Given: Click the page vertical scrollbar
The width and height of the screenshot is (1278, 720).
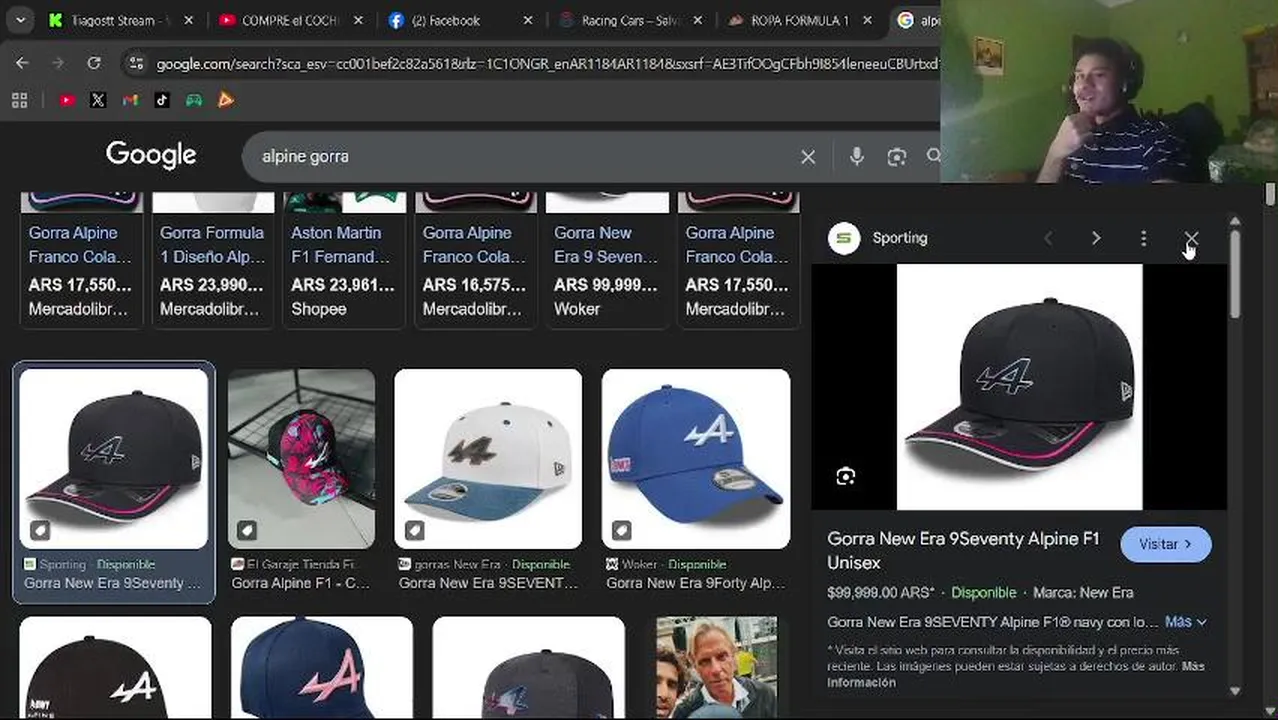Looking at the screenshot, I should [x=1270, y=194].
